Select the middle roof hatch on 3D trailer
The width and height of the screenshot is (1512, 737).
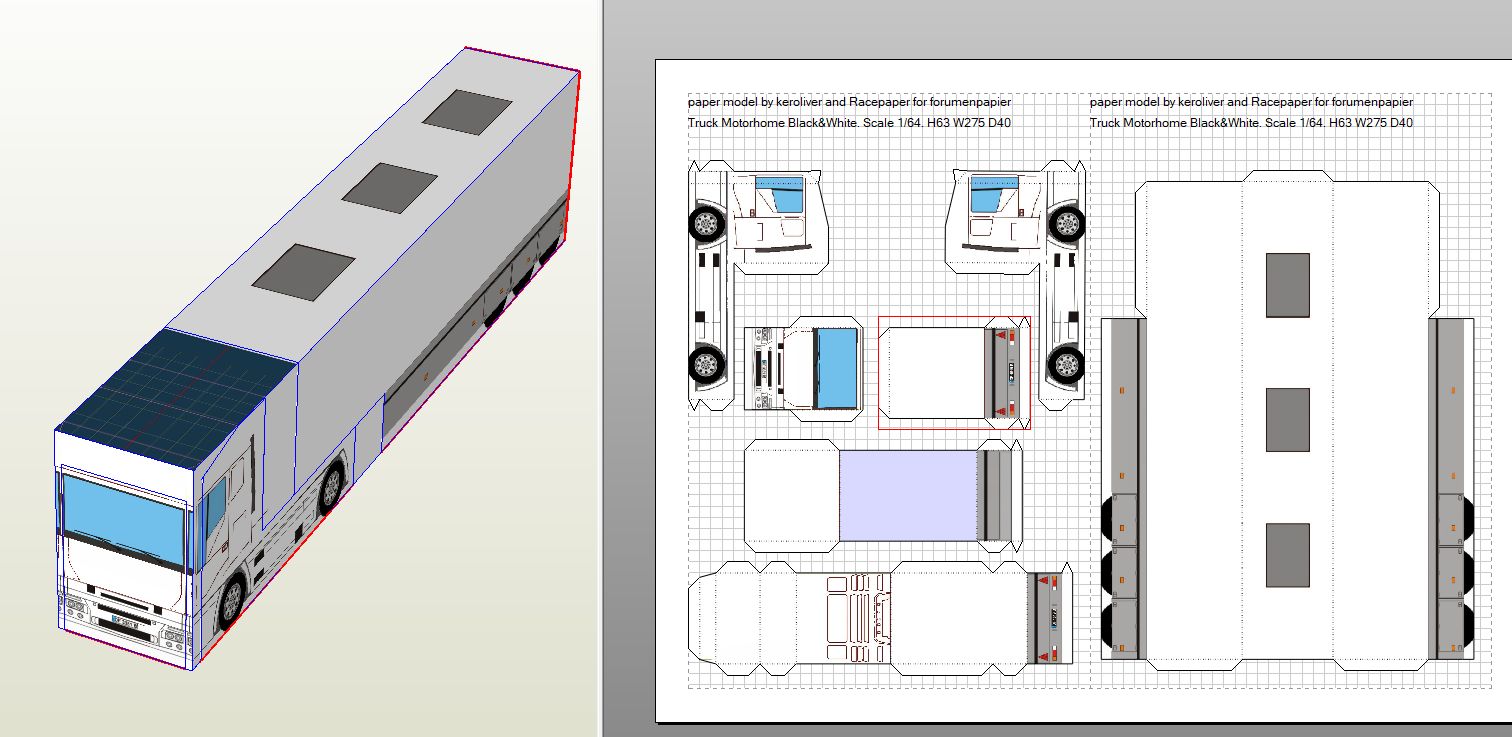click(x=389, y=187)
